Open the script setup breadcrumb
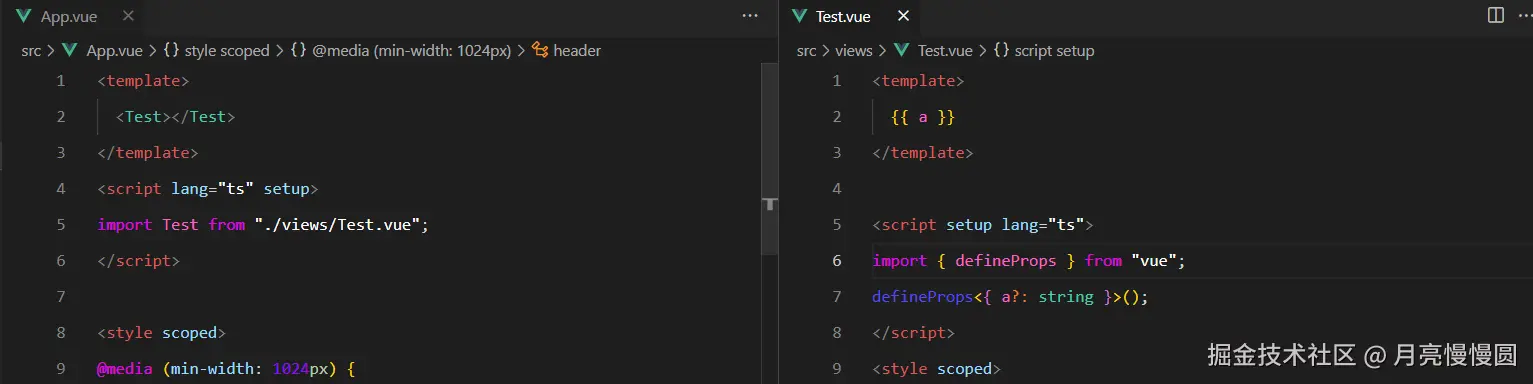This screenshot has width=1533, height=384. pyautogui.click(x=1054, y=50)
